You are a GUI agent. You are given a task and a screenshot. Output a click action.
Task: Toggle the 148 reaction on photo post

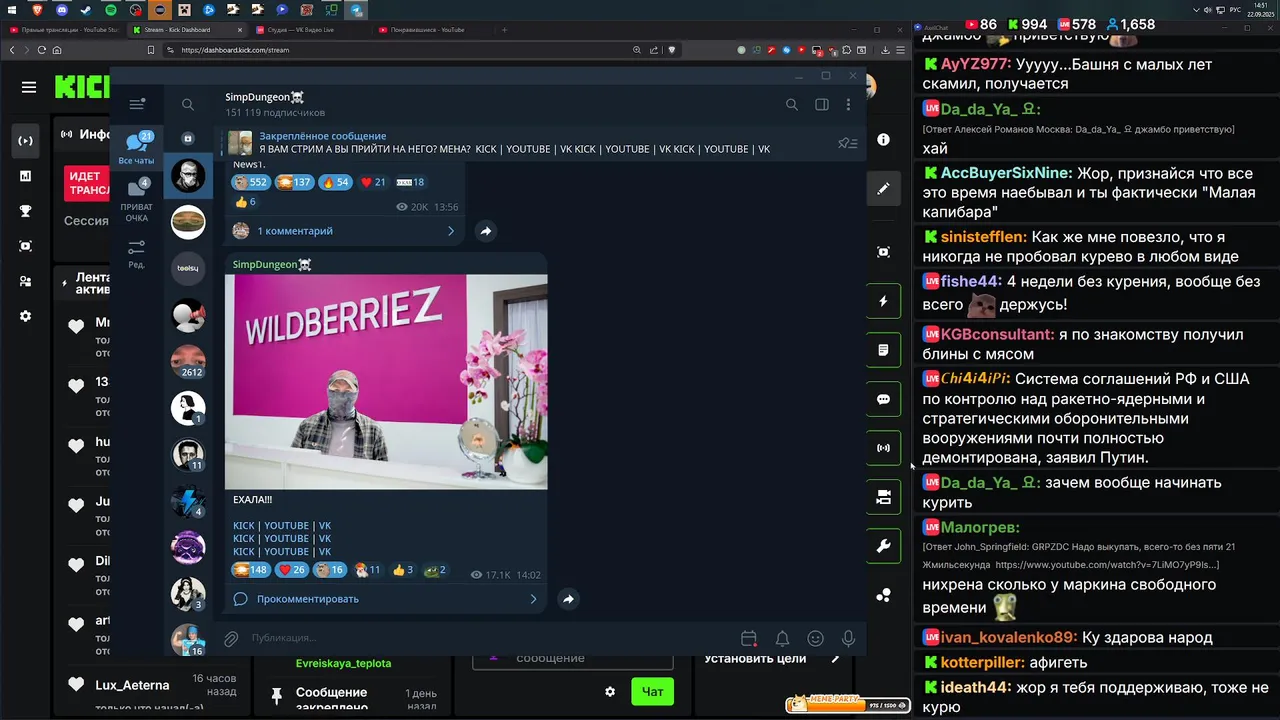(x=250, y=570)
